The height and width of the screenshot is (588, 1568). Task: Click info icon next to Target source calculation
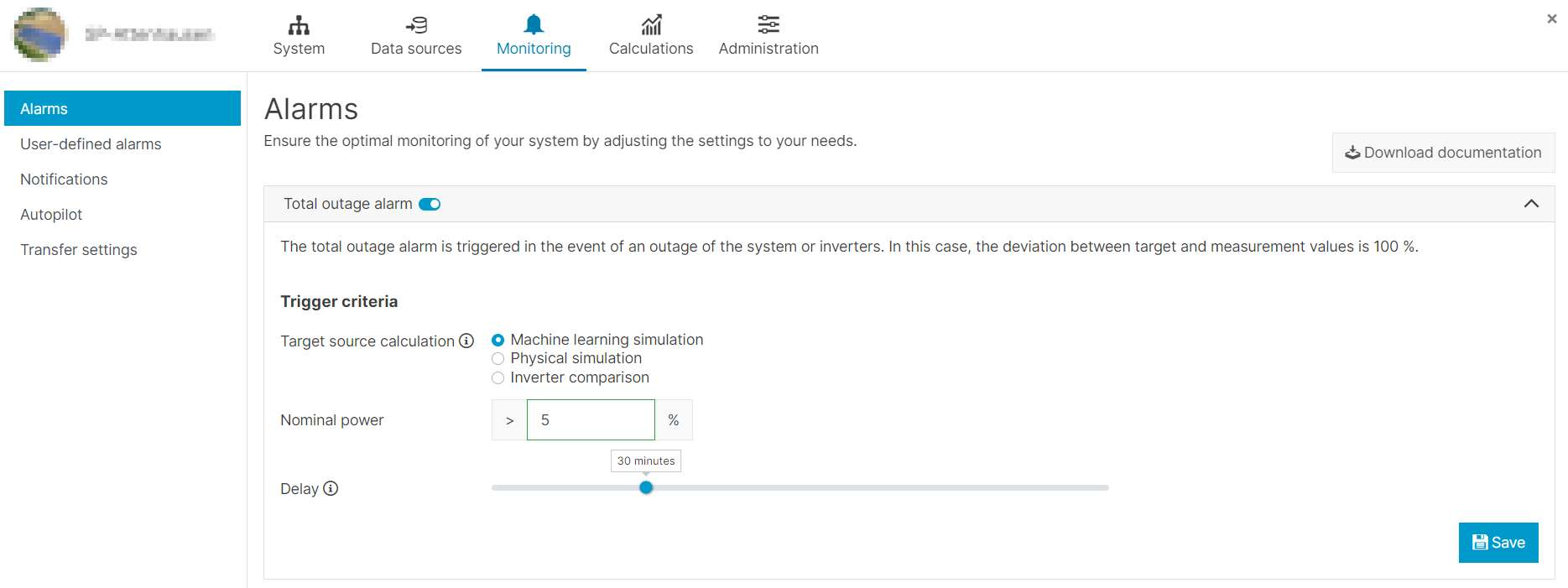(x=466, y=341)
